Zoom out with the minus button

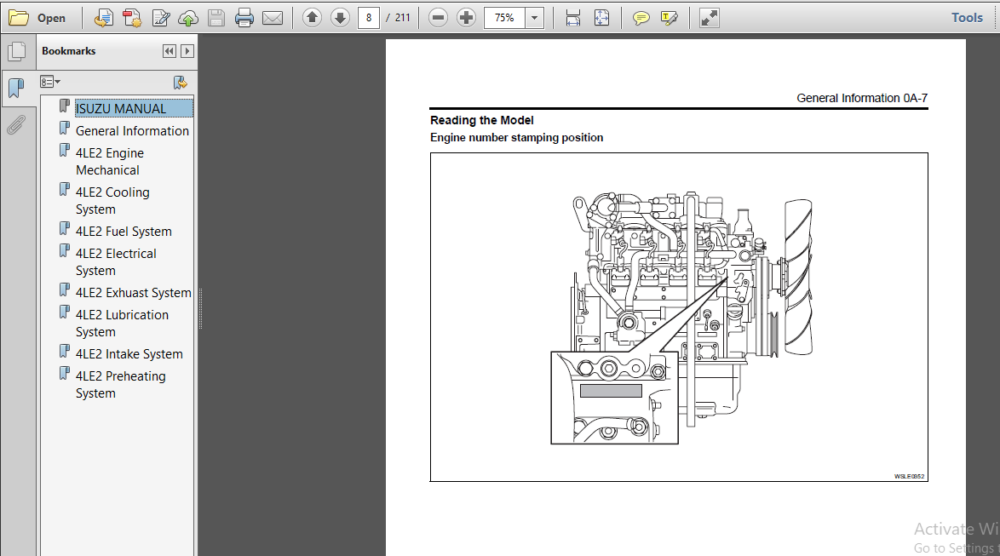438,18
